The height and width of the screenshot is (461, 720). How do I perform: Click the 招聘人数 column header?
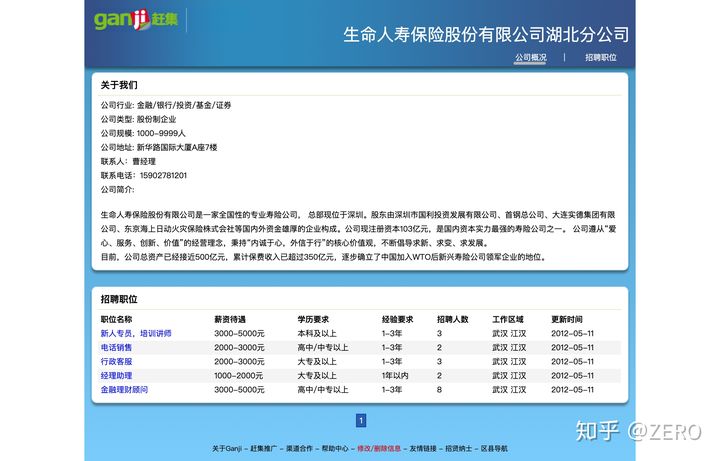click(x=452, y=319)
